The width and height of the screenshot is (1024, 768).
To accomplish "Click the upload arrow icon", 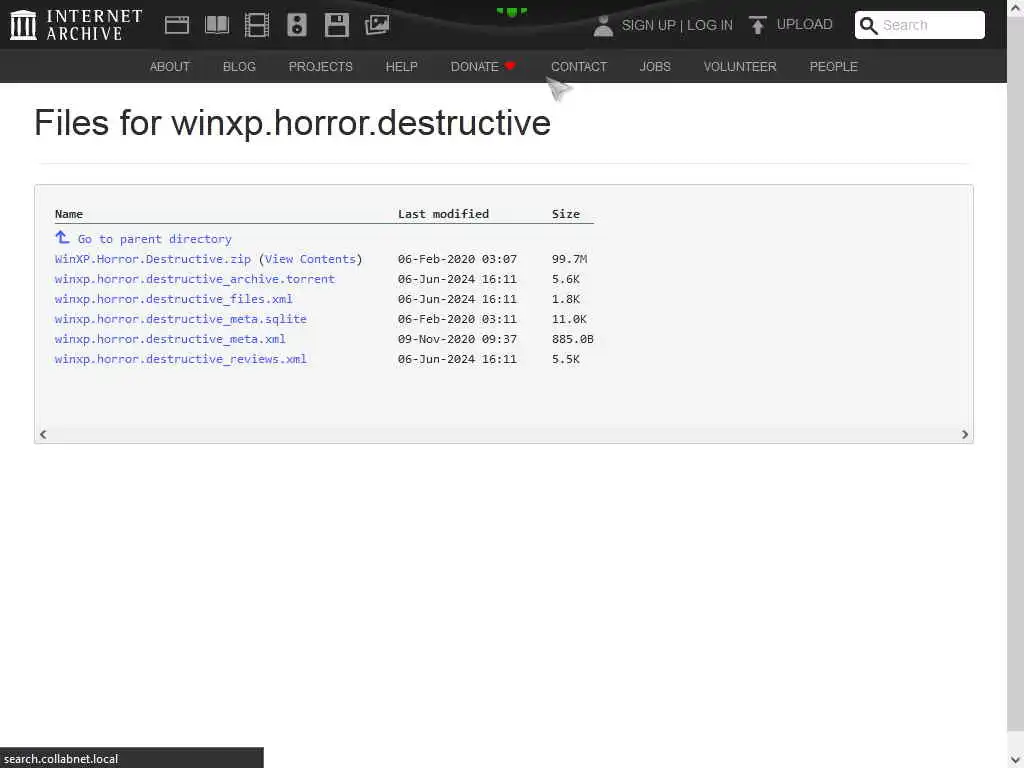I will click(758, 25).
